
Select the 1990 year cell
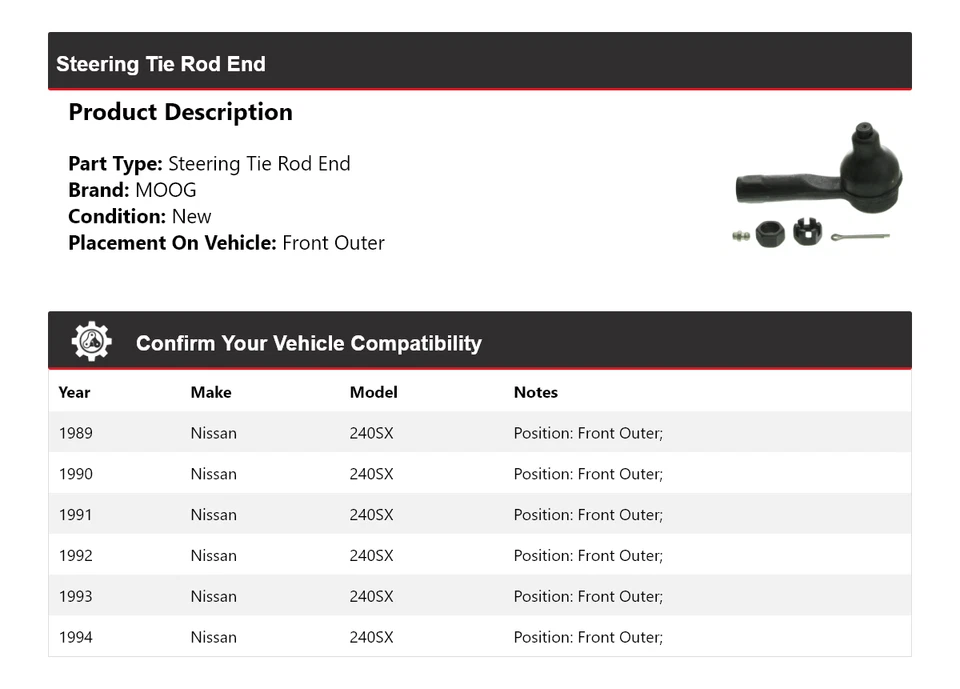76,474
